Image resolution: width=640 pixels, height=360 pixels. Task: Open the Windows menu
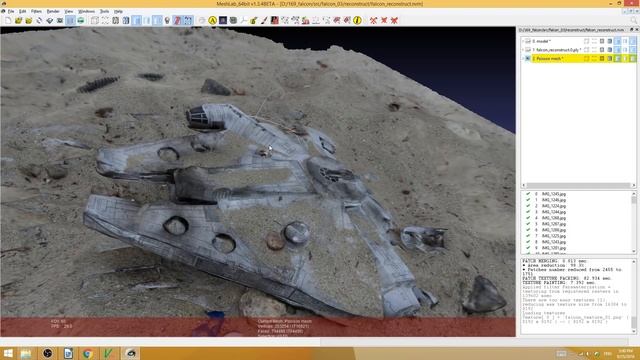pyautogui.click(x=86, y=11)
